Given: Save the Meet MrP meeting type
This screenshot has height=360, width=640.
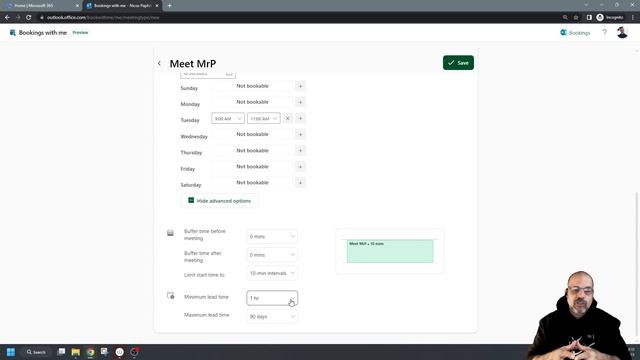Looking at the screenshot, I should 458,63.
